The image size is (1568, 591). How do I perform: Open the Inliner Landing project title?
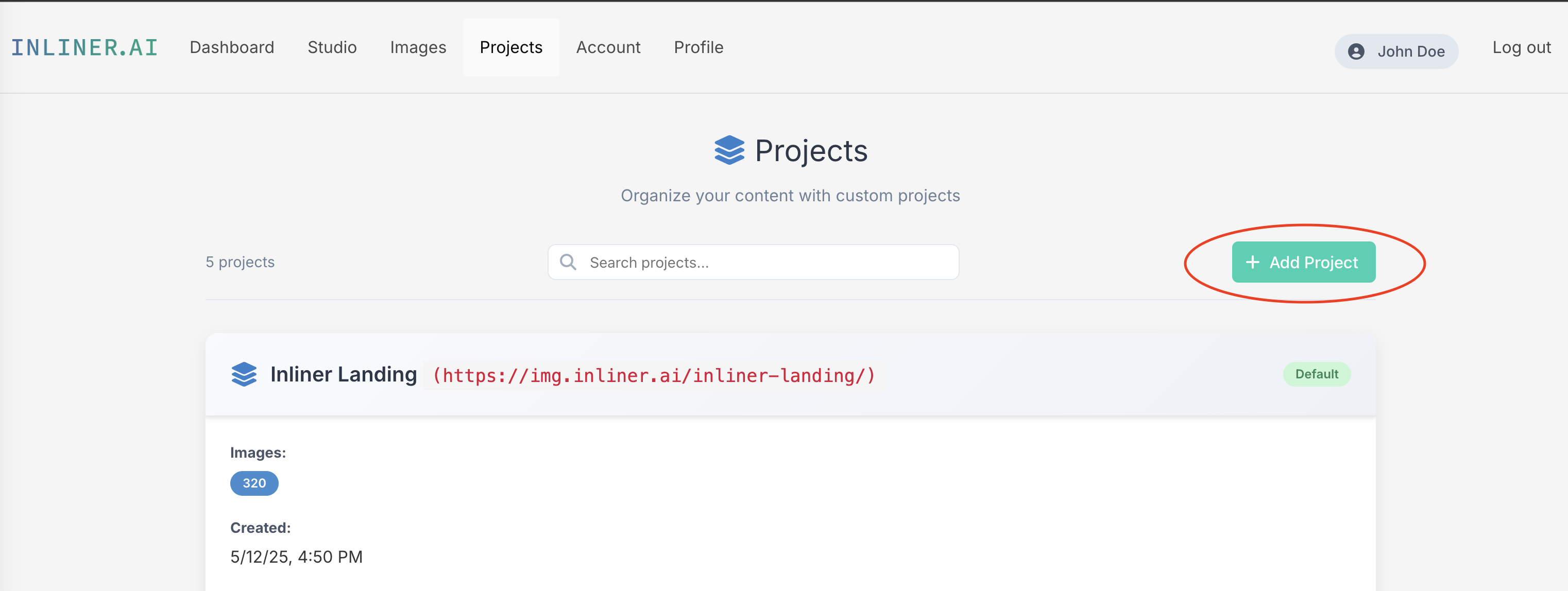343,374
